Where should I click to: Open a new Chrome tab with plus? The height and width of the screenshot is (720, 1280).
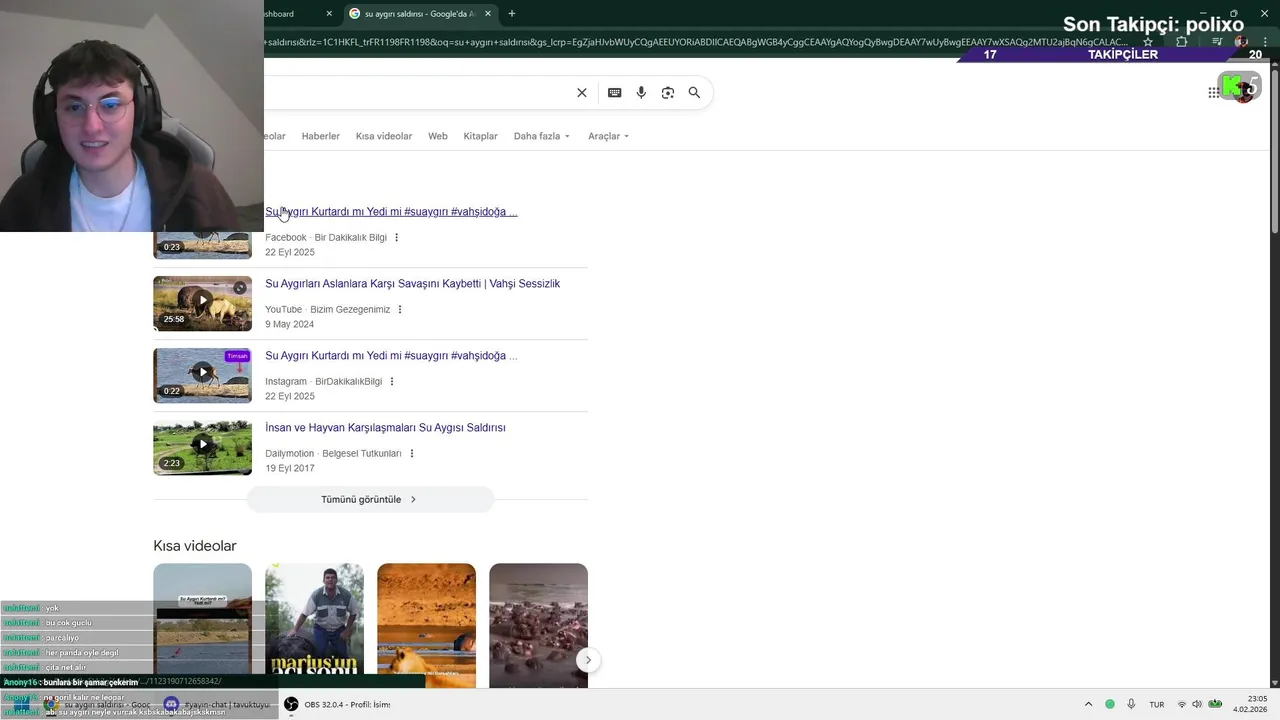512,14
